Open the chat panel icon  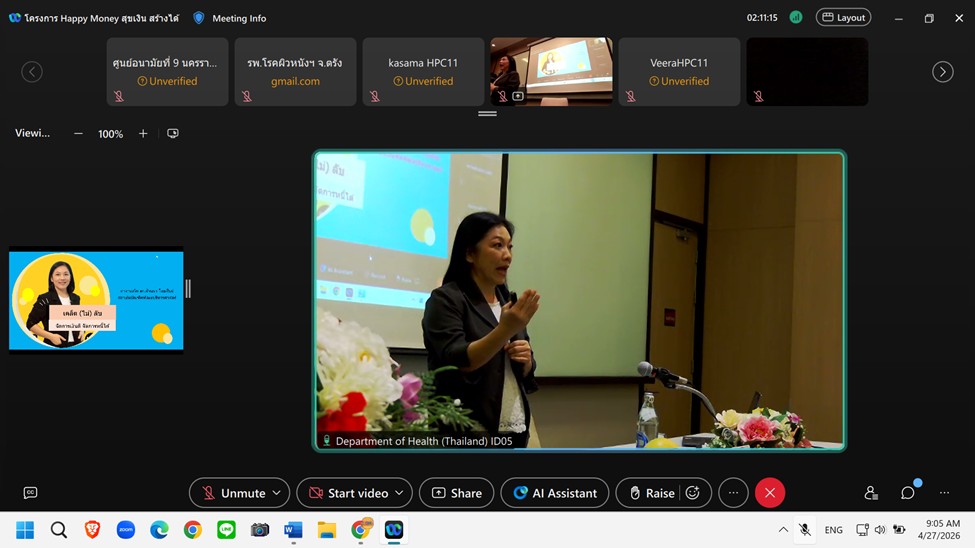click(x=907, y=493)
